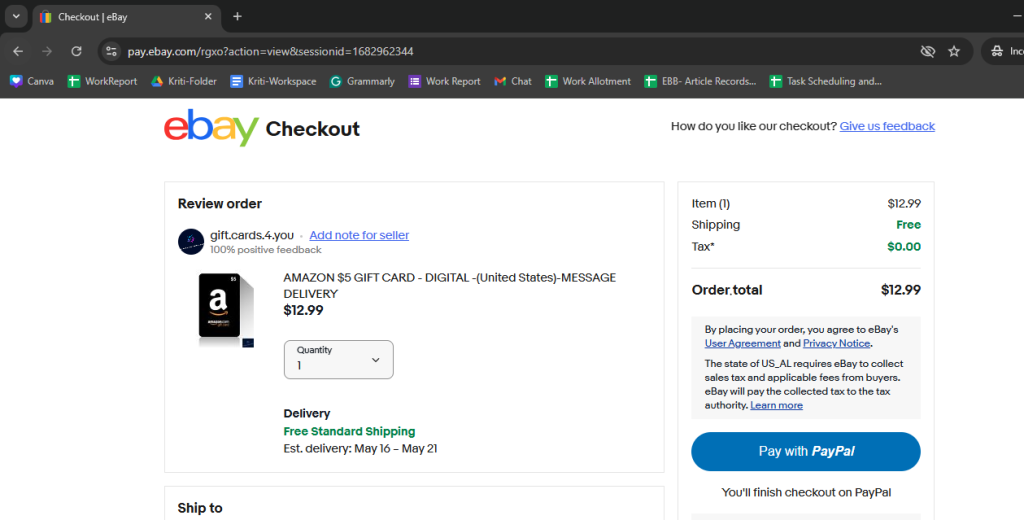Open the Kriti-Folder bookmark
Screen dimensions: 1024x520
pos(184,81)
